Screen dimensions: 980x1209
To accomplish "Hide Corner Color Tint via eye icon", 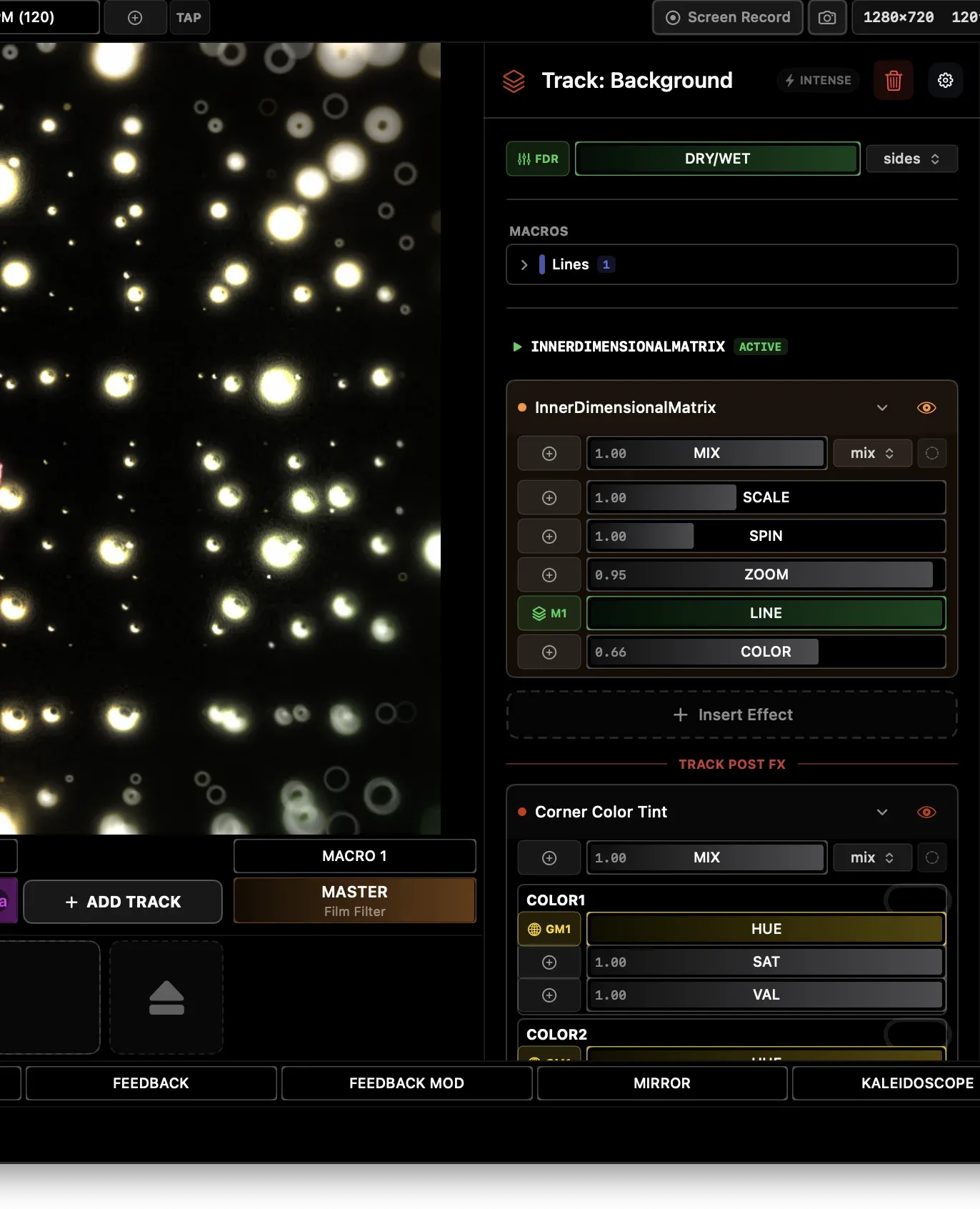I will [926, 812].
